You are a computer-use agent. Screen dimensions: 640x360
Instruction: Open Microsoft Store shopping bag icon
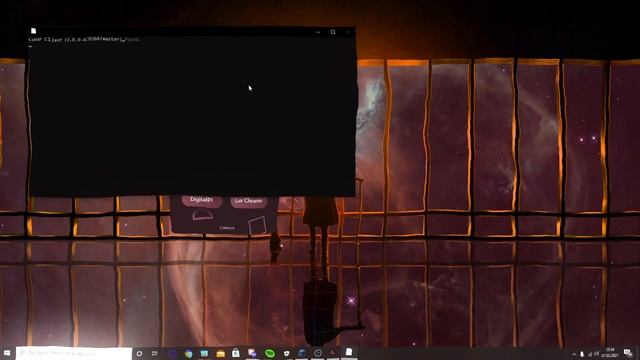point(236,353)
